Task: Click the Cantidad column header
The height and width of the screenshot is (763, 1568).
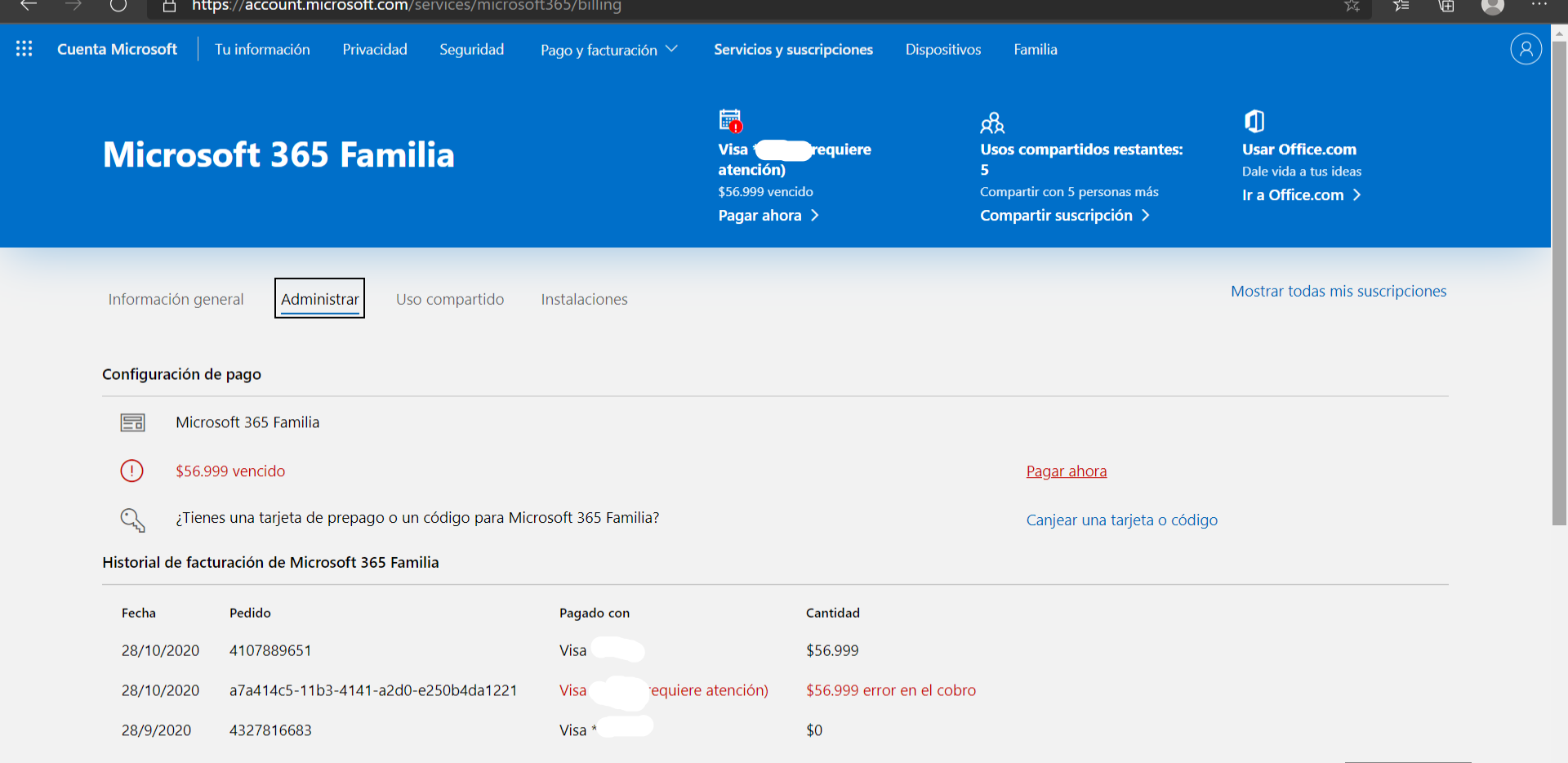Action: (x=833, y=613)
